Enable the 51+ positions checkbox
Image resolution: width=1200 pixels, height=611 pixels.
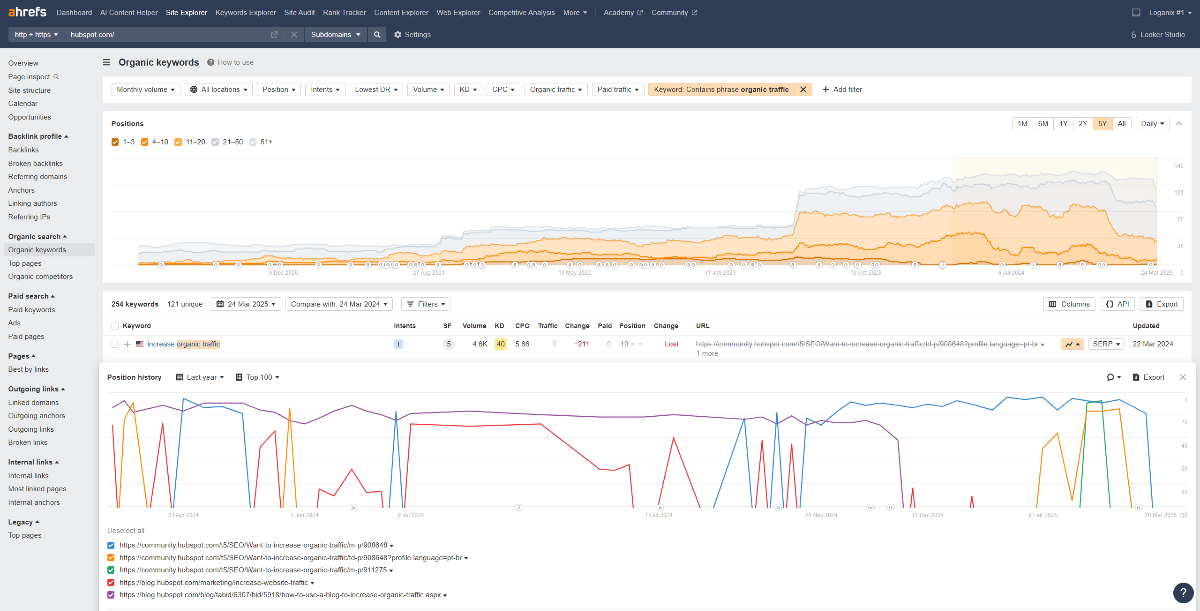point(253,142)
